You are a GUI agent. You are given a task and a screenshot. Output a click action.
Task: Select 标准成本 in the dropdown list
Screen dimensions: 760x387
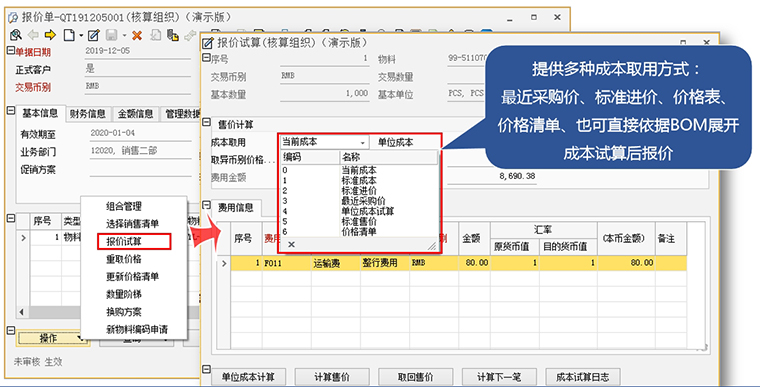click(x=359, y=180)
